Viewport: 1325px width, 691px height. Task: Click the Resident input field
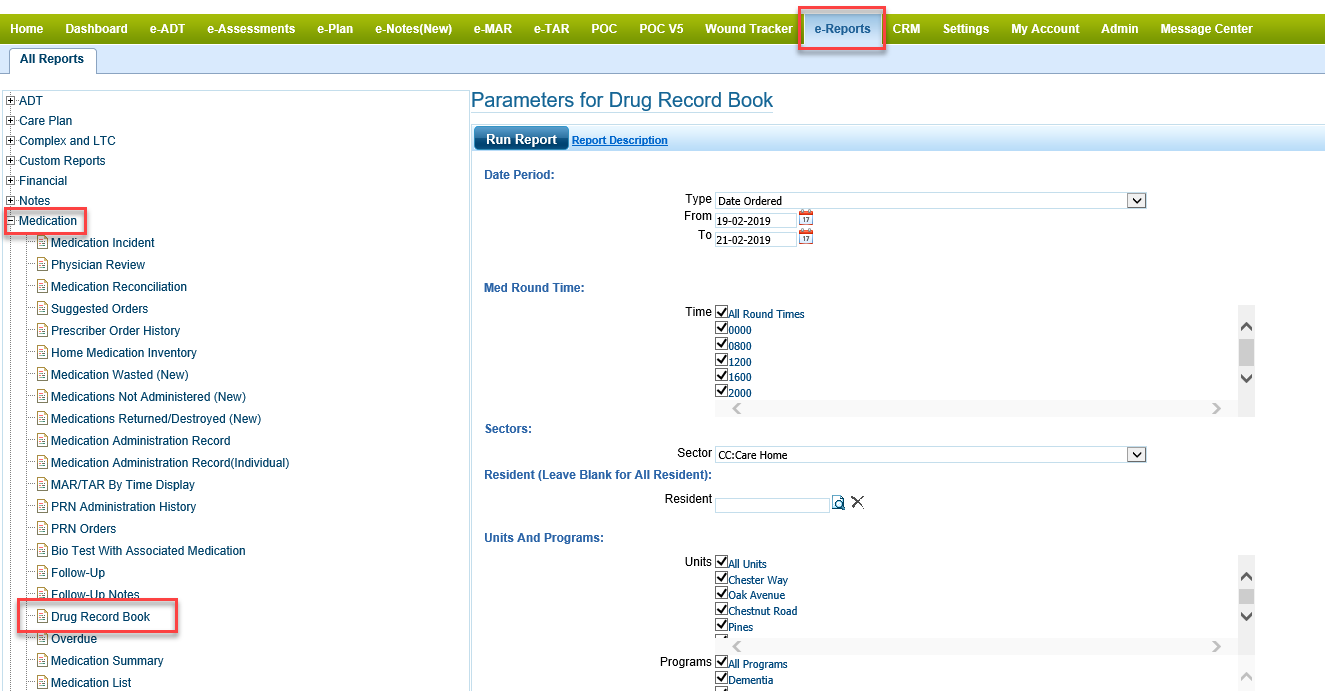772,504
